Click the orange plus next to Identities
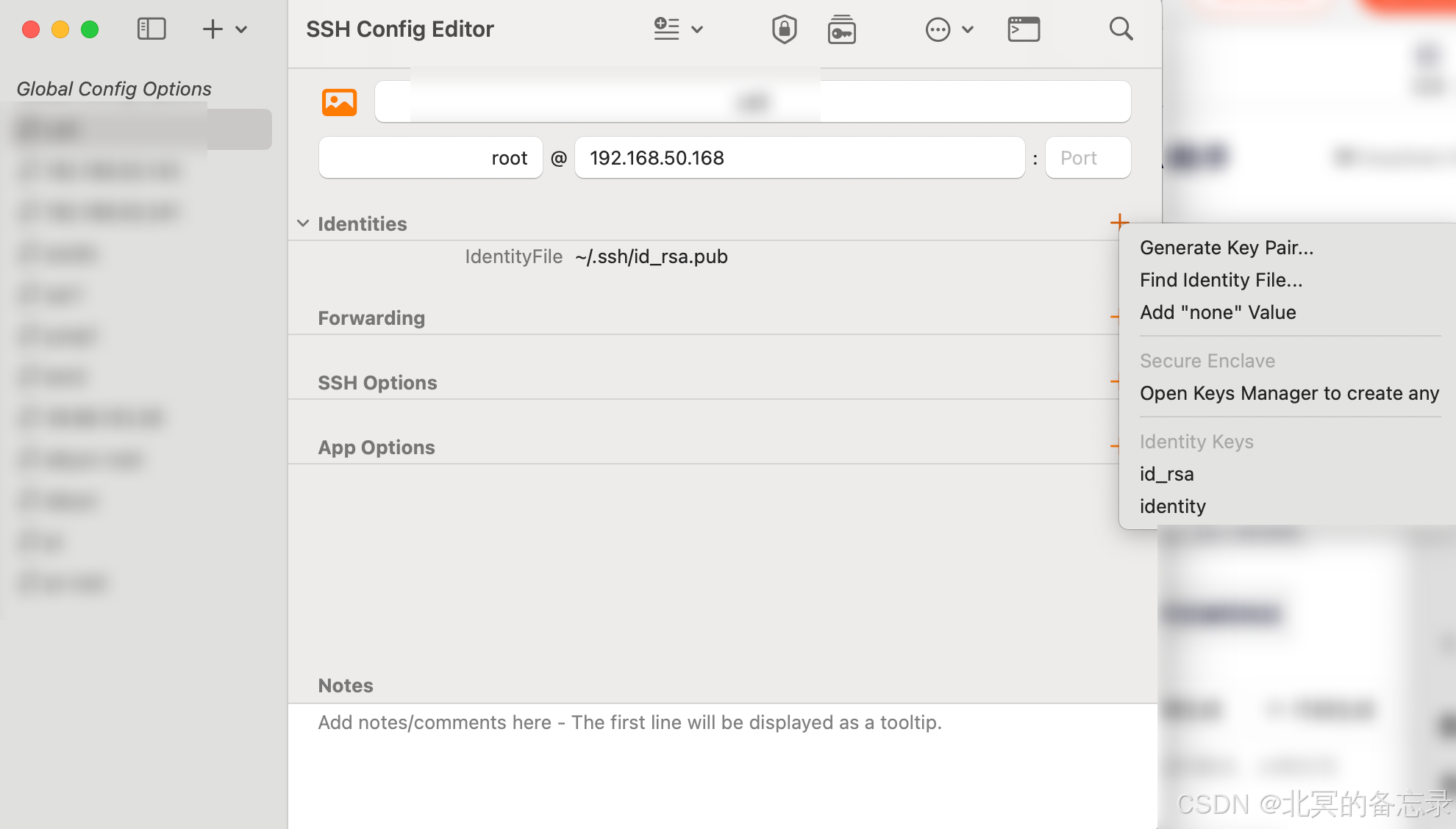 click(x=1118, y=222)
